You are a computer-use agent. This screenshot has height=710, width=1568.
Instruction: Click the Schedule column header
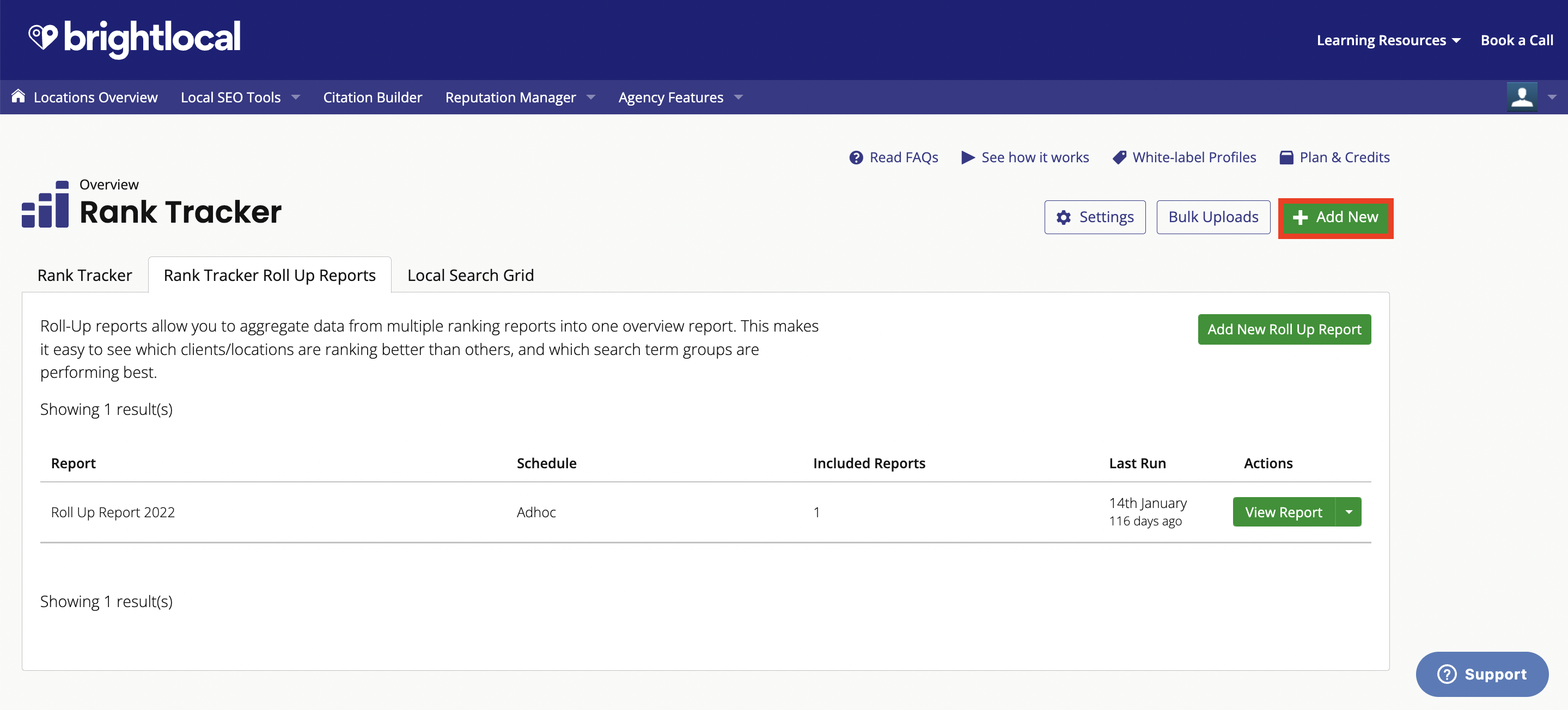546,463
